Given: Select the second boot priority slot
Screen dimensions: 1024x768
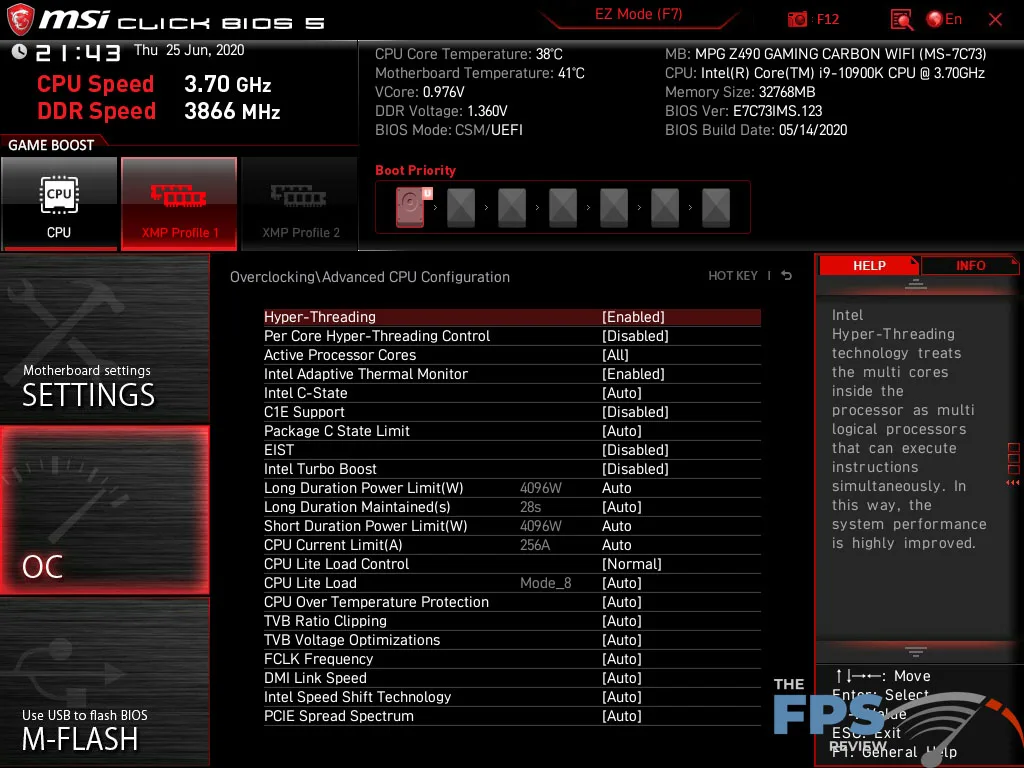Looking at the screenshot, I should tap(461, 208).
